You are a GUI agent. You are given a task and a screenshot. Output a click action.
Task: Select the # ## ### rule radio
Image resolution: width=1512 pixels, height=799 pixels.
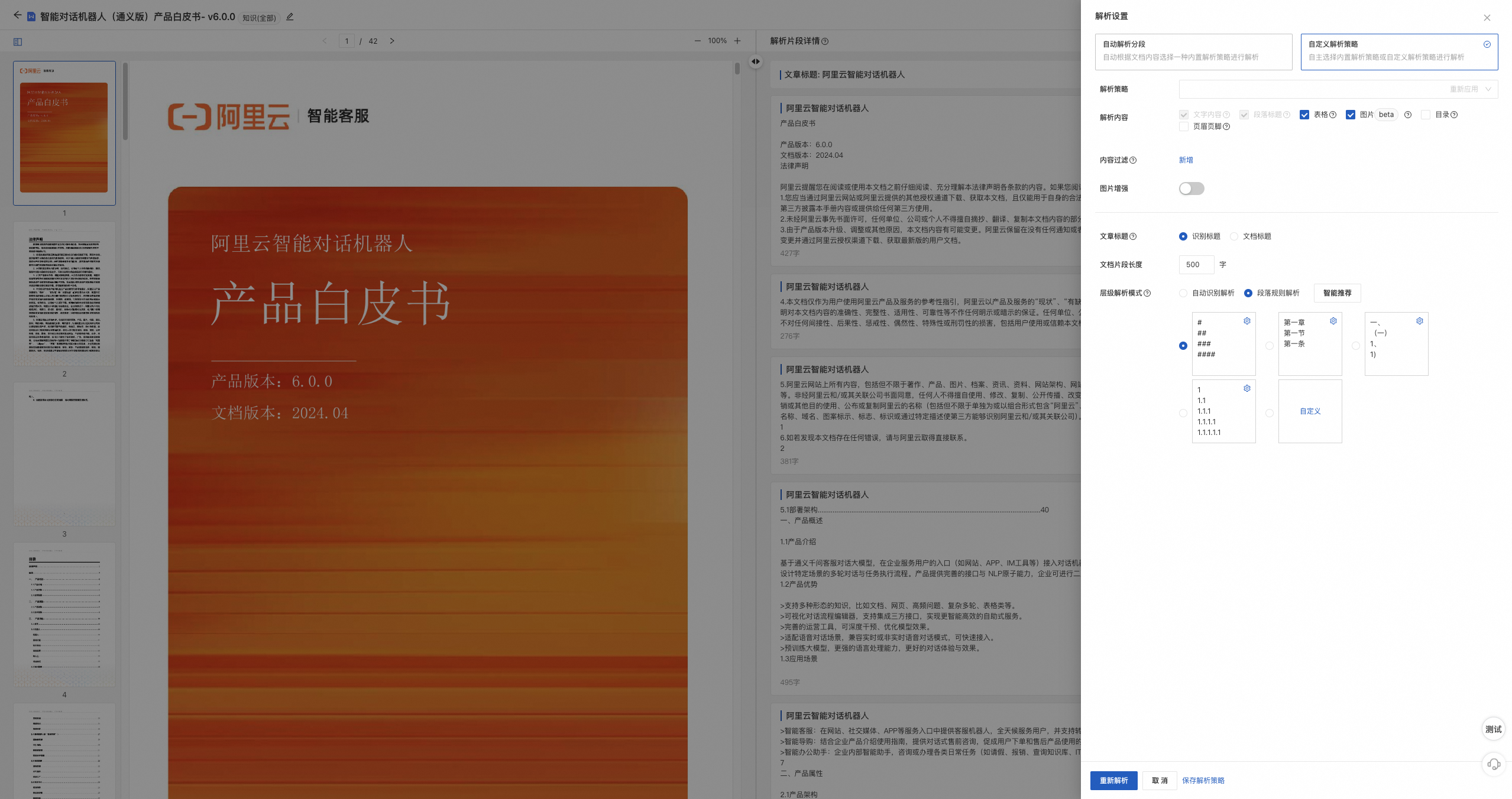pyautogui.click(x=1183, y=346)
